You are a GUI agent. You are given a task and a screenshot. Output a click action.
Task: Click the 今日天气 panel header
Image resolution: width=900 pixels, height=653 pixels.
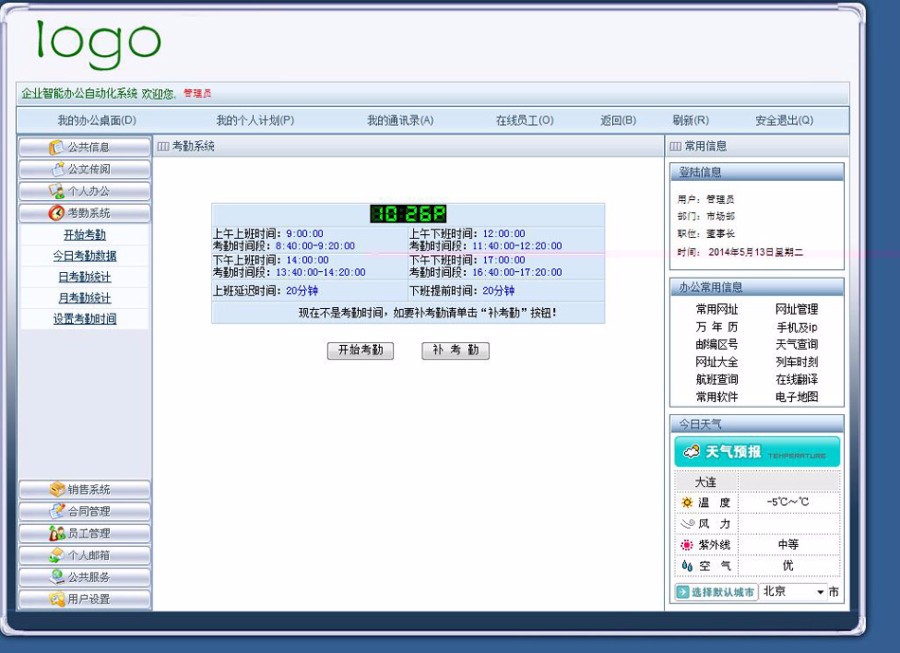(757, 425)
